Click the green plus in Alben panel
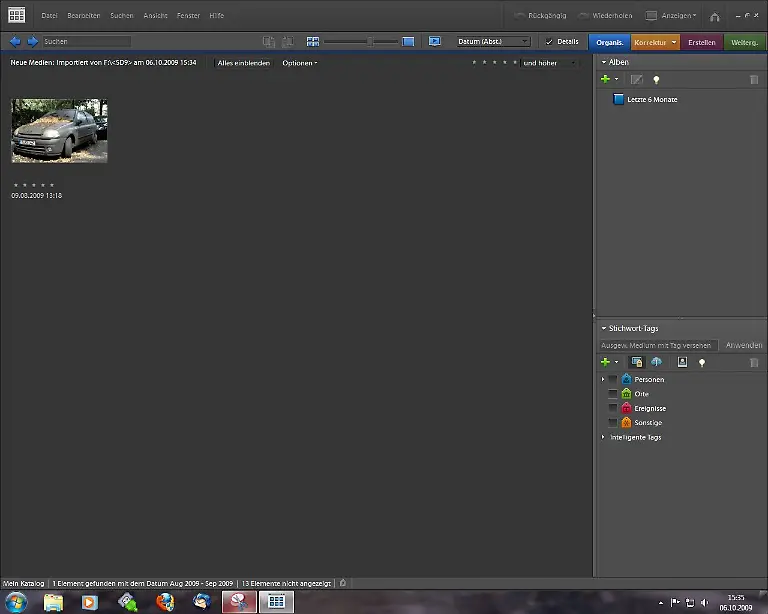Screen dimensions: 768x614 pyautogui.click(x=605, y=79)
